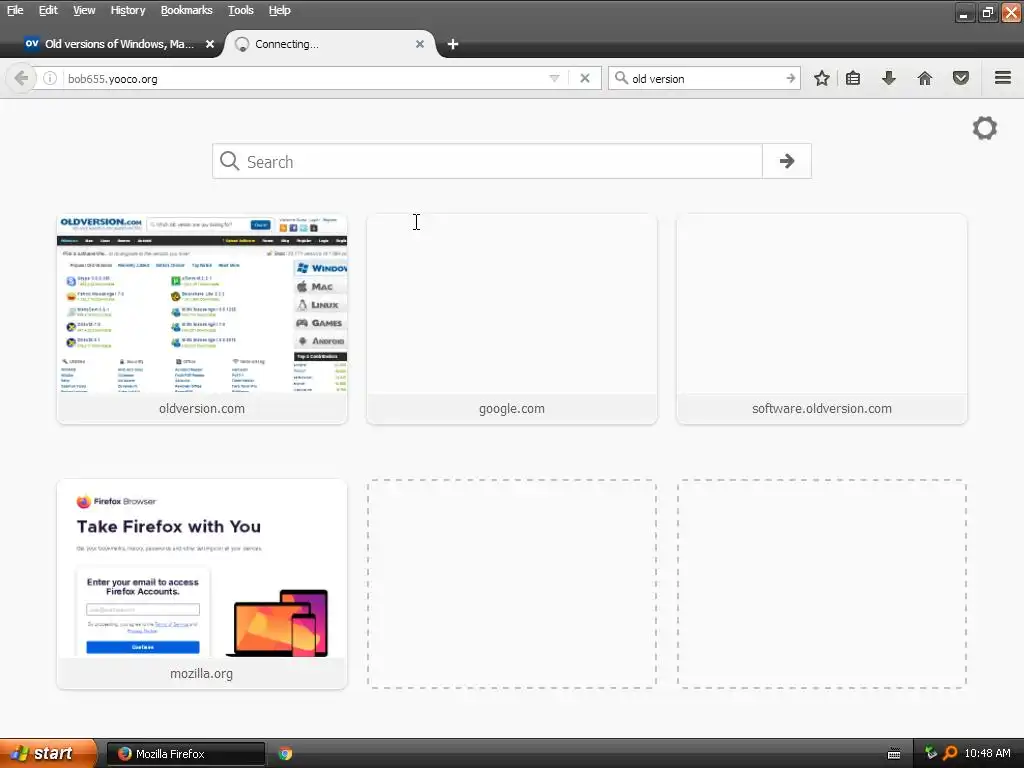
Task: Click the new tab page Search field
Action: point(487,161)
